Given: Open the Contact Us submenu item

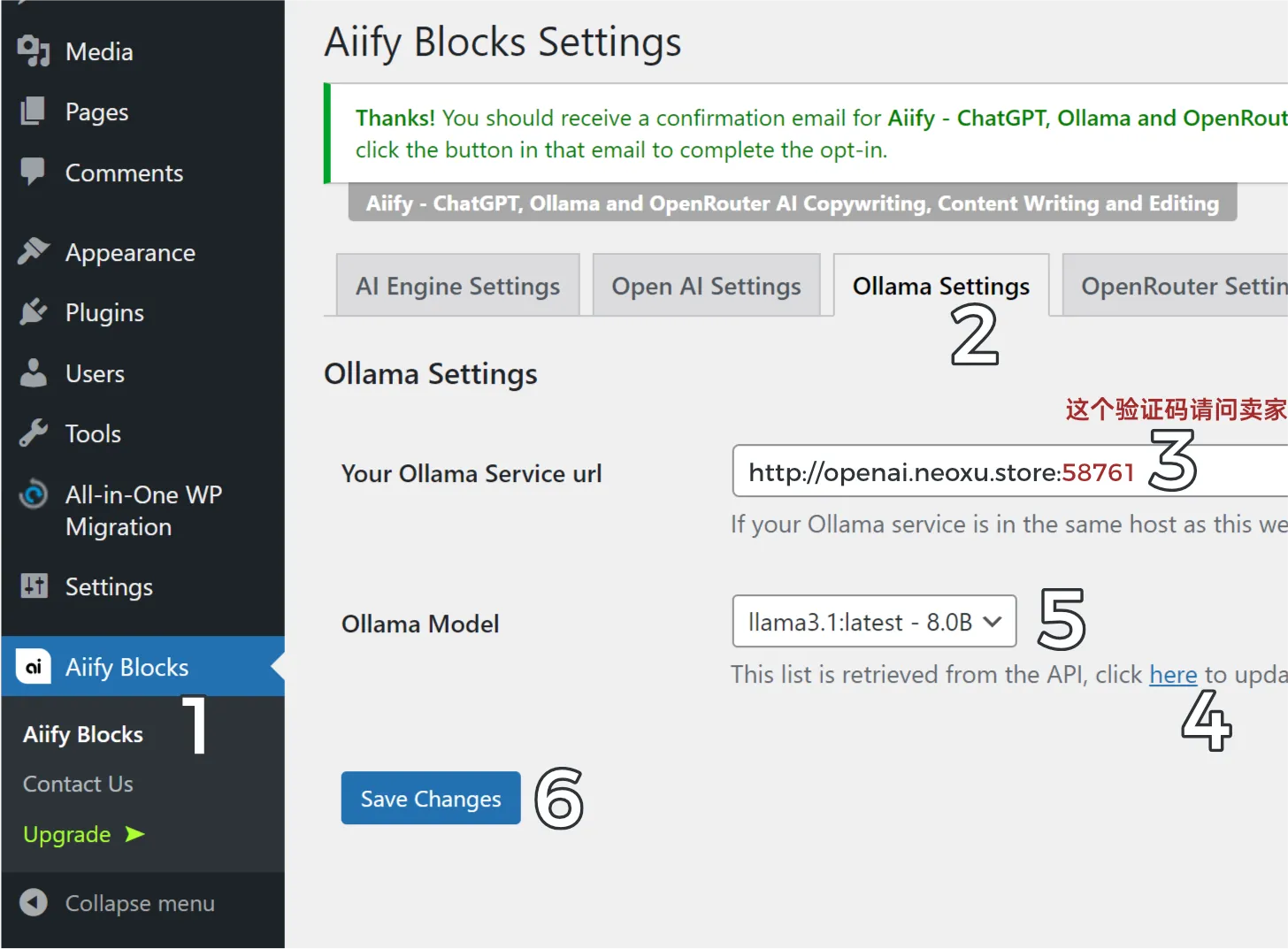Looking at the screenshot, I should click(78, 784).
